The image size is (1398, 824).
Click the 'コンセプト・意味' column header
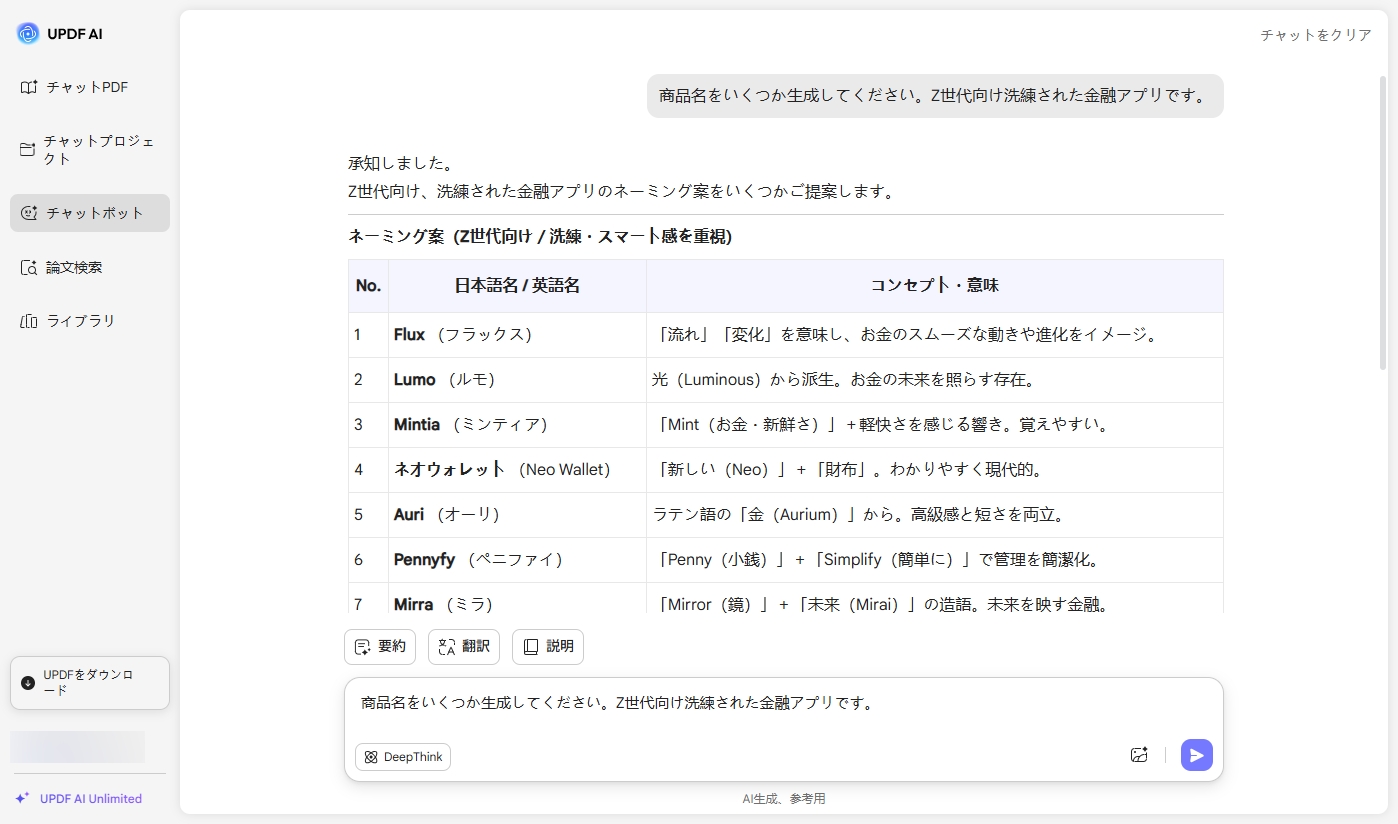click(x=935, y=286)
